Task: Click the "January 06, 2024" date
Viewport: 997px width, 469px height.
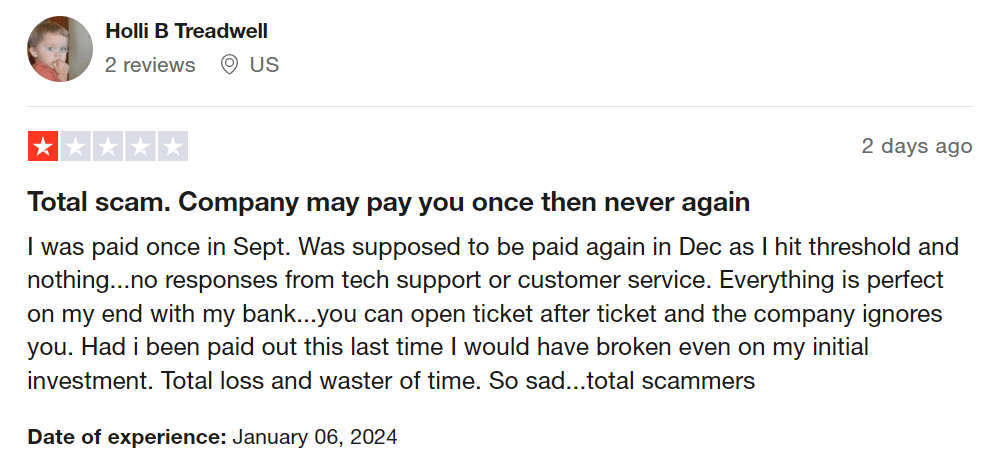Action: point(315,437)
